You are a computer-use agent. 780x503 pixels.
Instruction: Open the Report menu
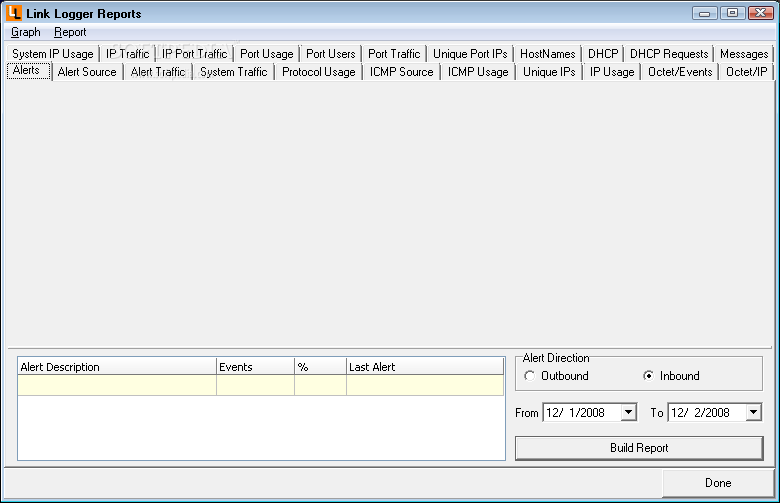pyautogui.click(x=70, y=32)
